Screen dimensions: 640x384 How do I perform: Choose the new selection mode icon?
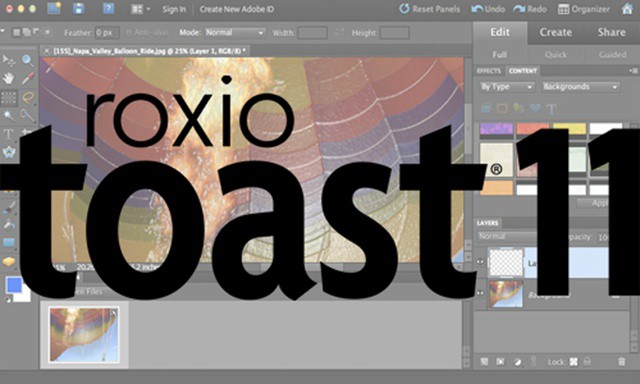[x=17, y=32]
